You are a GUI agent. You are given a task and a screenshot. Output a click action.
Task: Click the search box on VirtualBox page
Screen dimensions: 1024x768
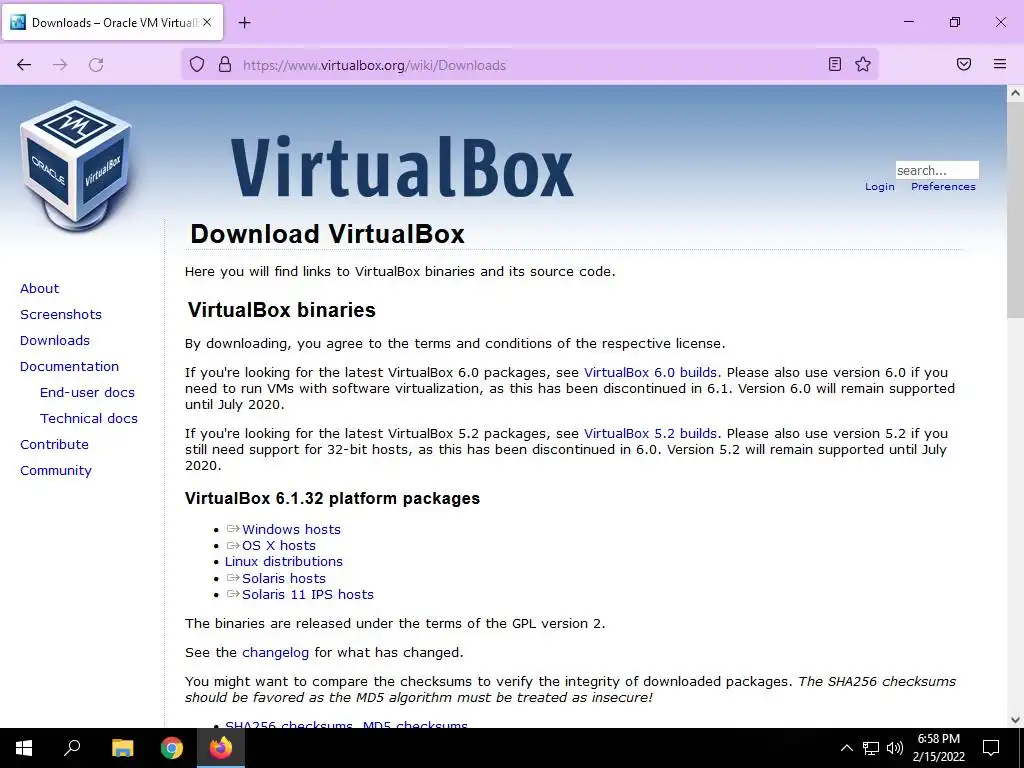936,170
